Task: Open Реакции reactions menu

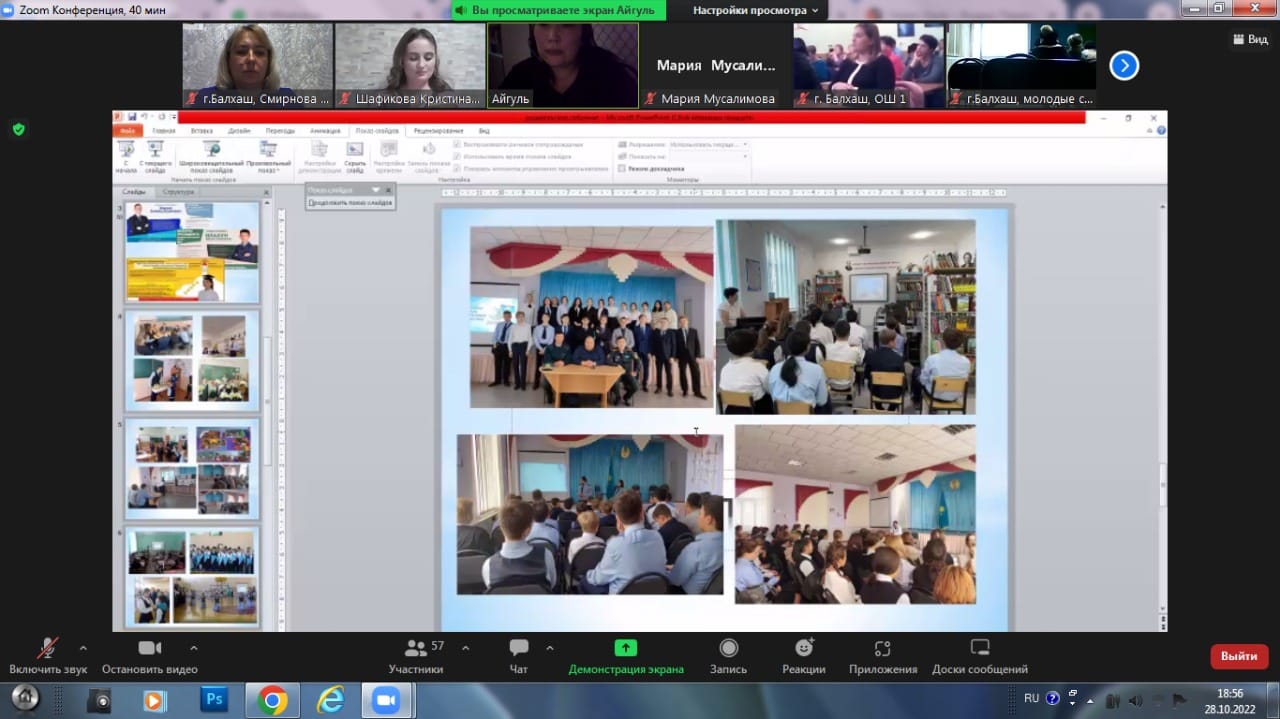Action: pyautogui.click(x=804, y=649)
